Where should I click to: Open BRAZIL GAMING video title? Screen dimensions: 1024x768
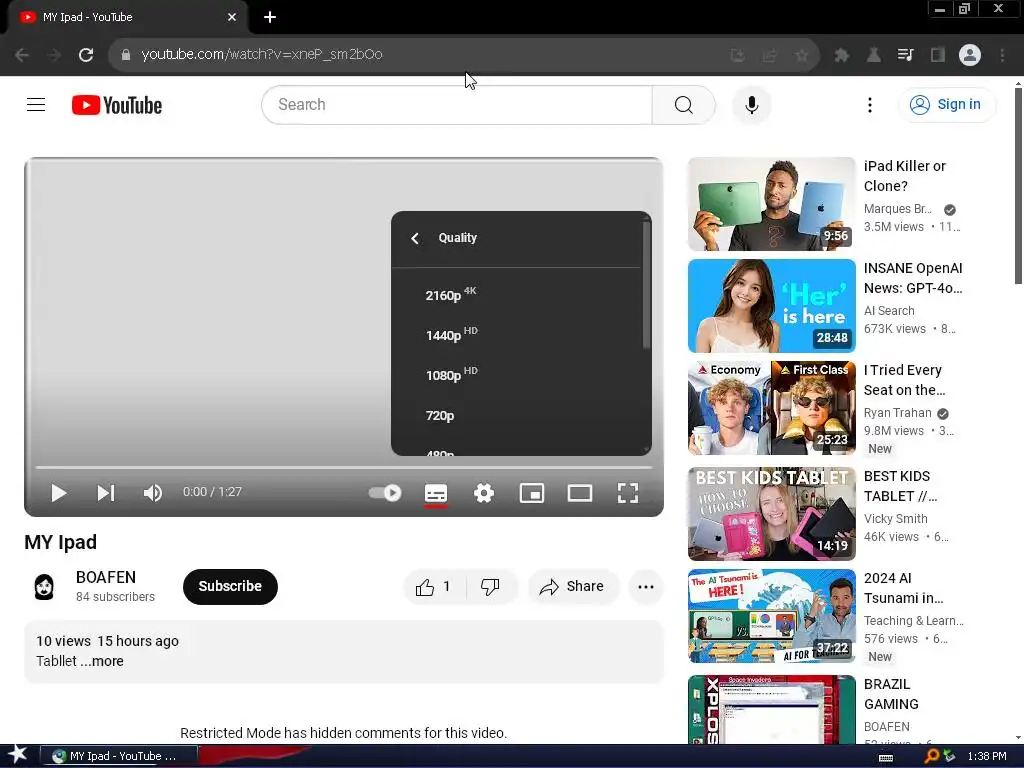(x=891, y=694)
